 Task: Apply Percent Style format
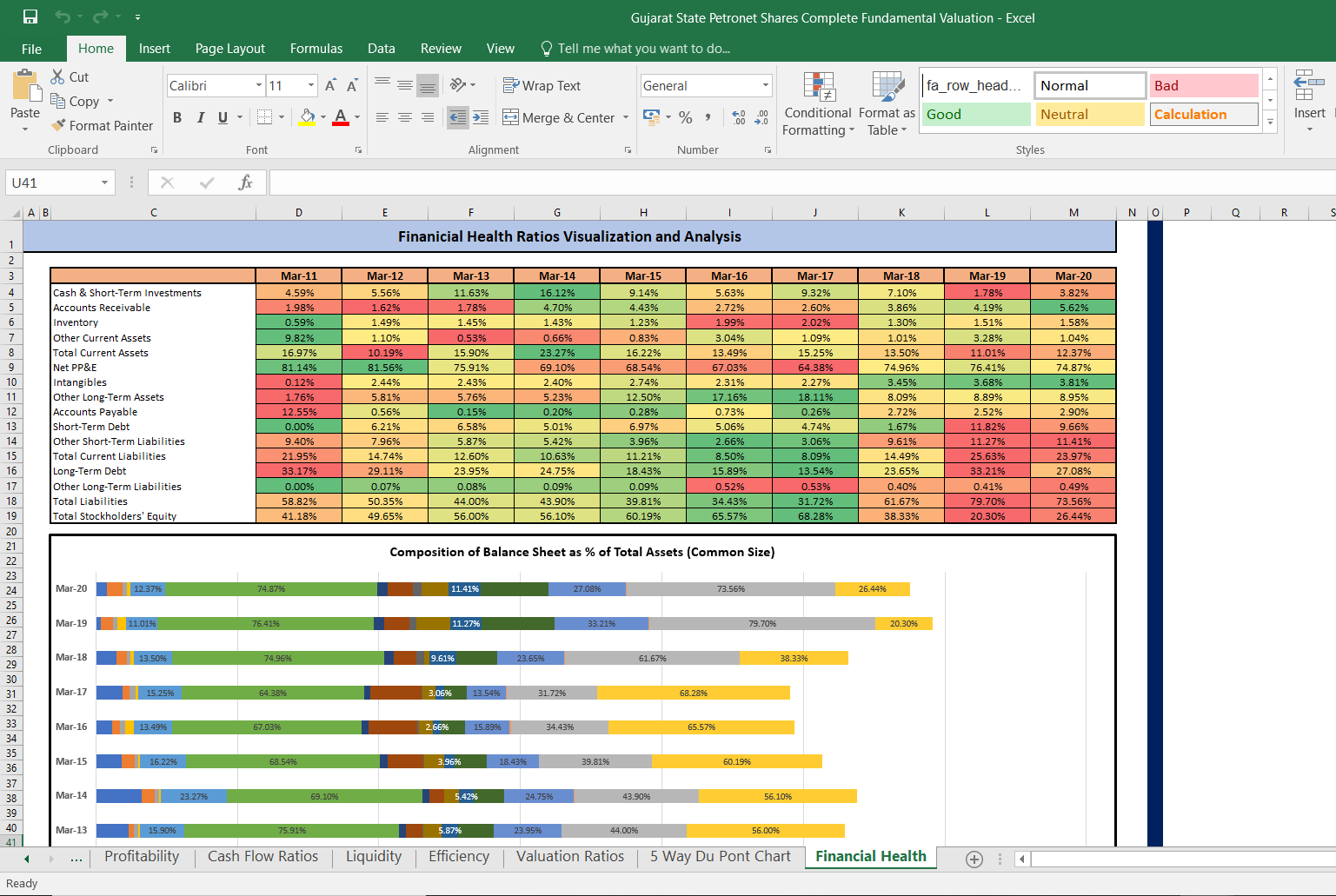pos(686,117)
